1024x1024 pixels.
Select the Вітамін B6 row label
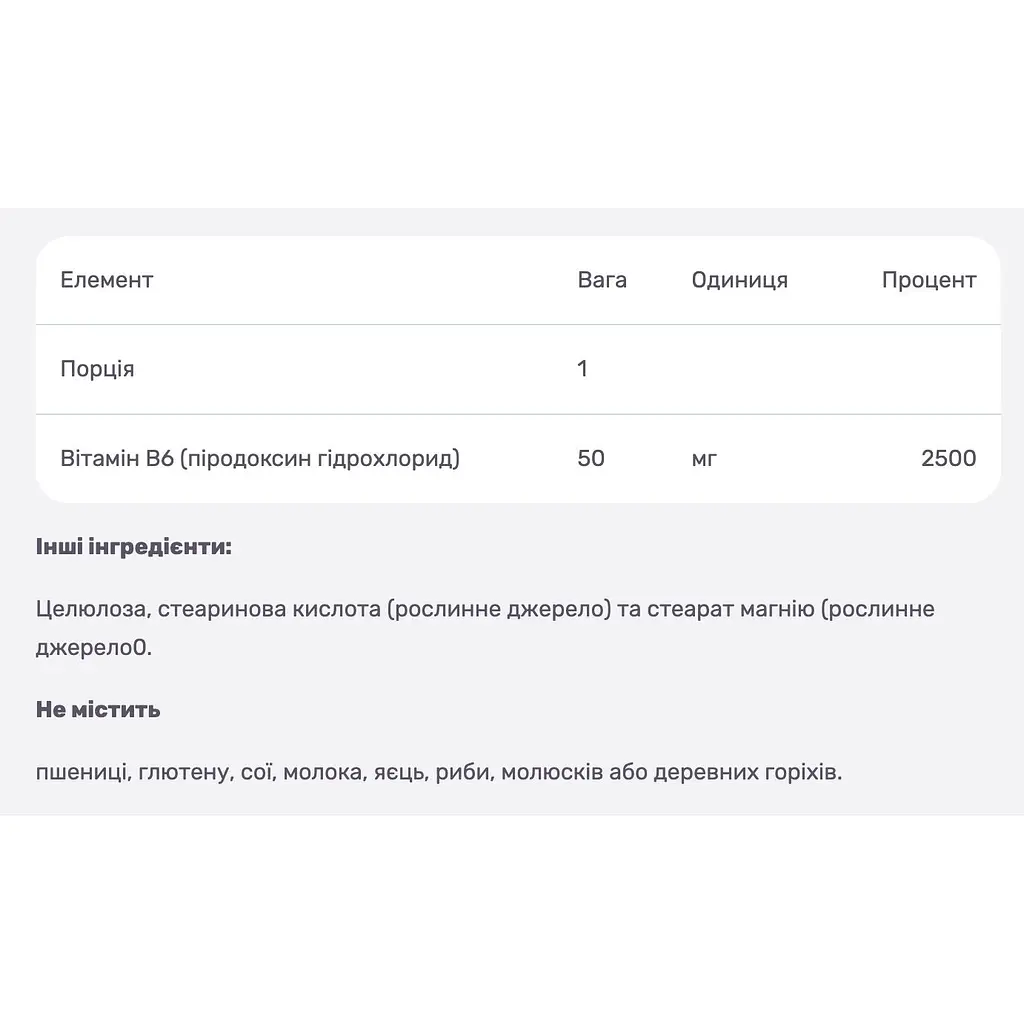(x=260, y=458)
